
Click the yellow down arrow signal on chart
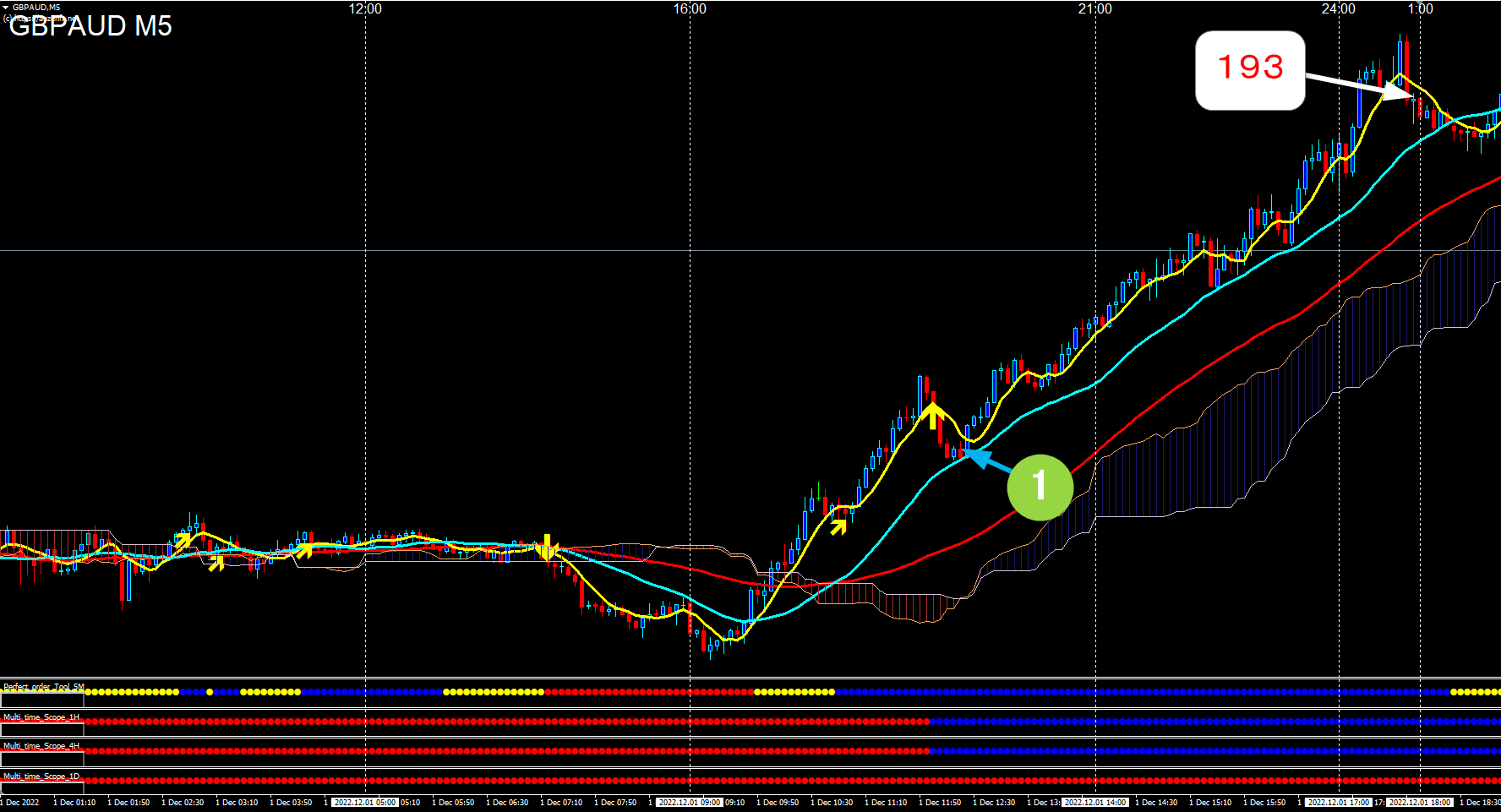click(x=547, y=547)
